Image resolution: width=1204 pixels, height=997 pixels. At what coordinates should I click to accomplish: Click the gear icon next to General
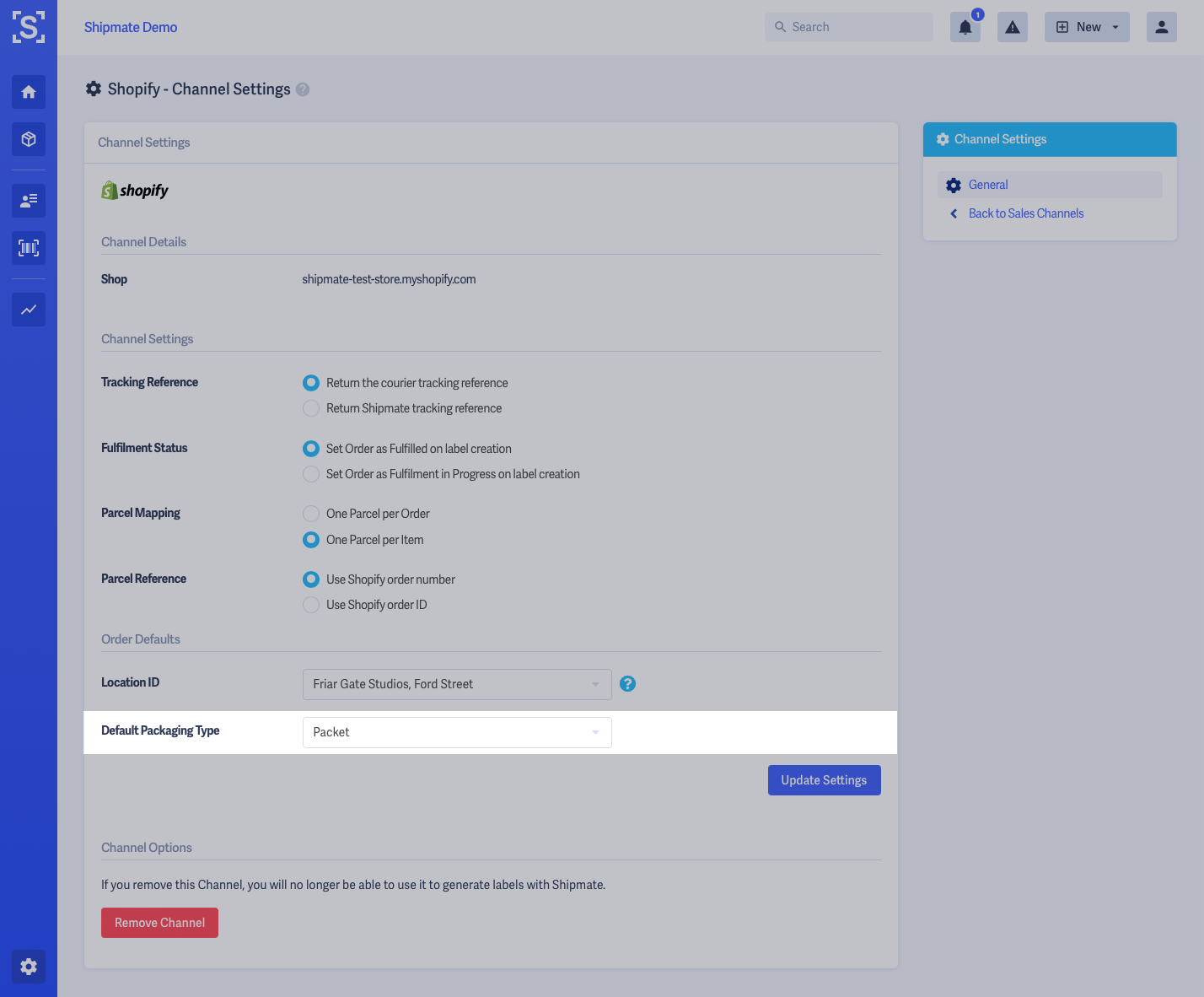(954, 186)
